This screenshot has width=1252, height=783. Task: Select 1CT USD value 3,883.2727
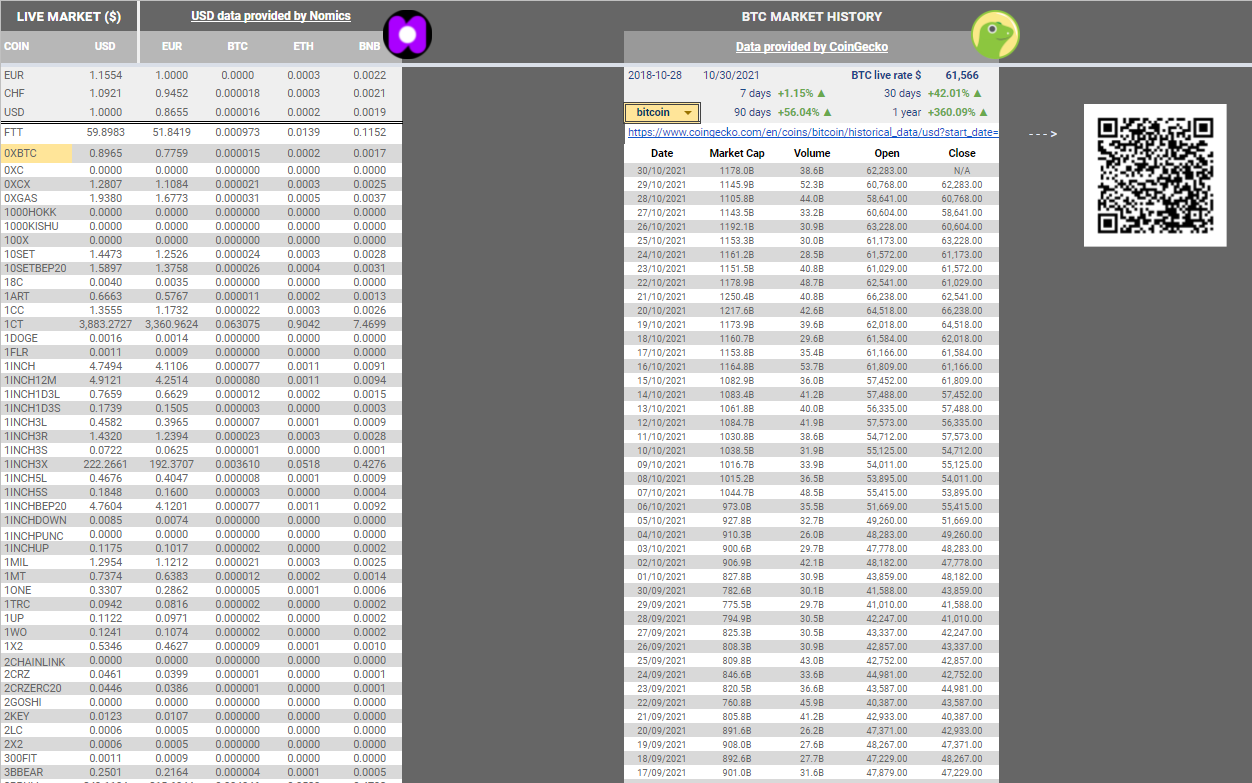[x=106, y=324]
